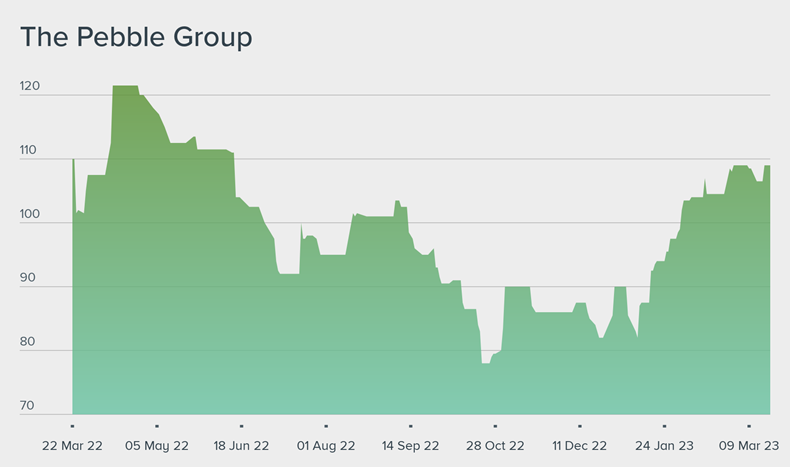790x467 pixels.
Task: Select the 22 Mar 22 date label
Action: [72, 446]
